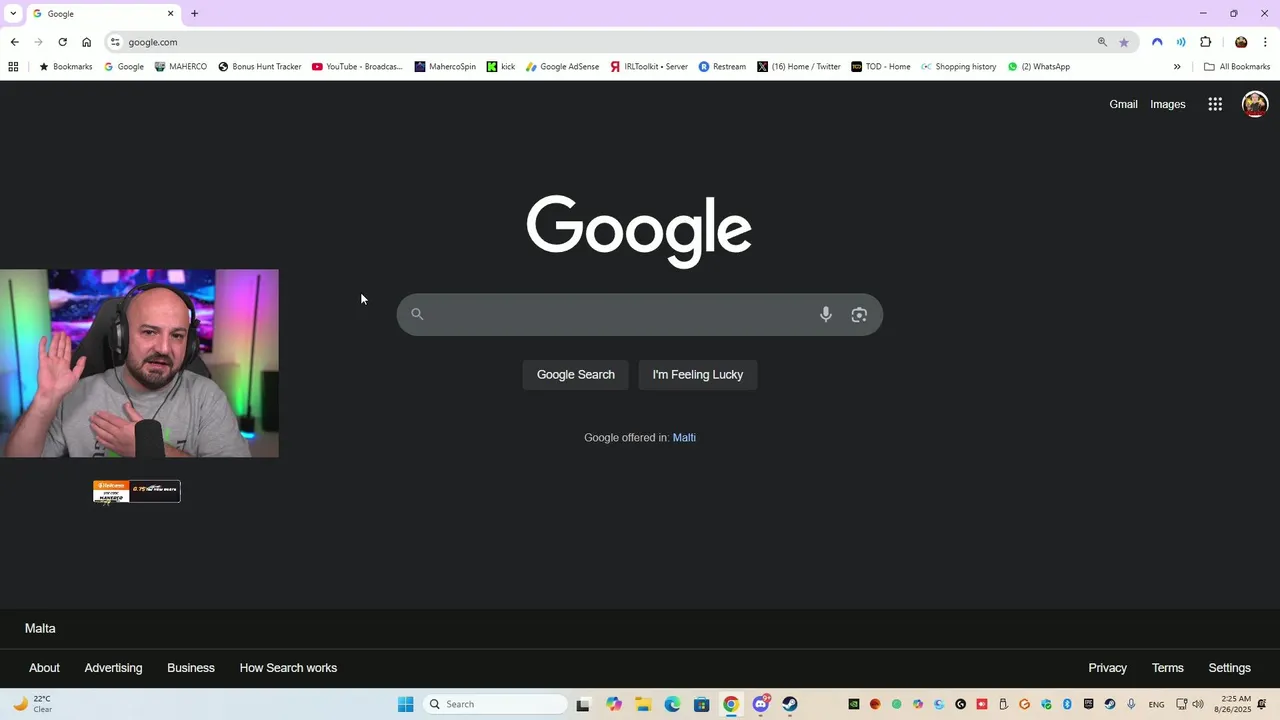Image resolution: width=1280 pixels, height=720 pixels.
Task: Switch Google language to Malti
Action: pyautogui.click(x=684, y=438)
